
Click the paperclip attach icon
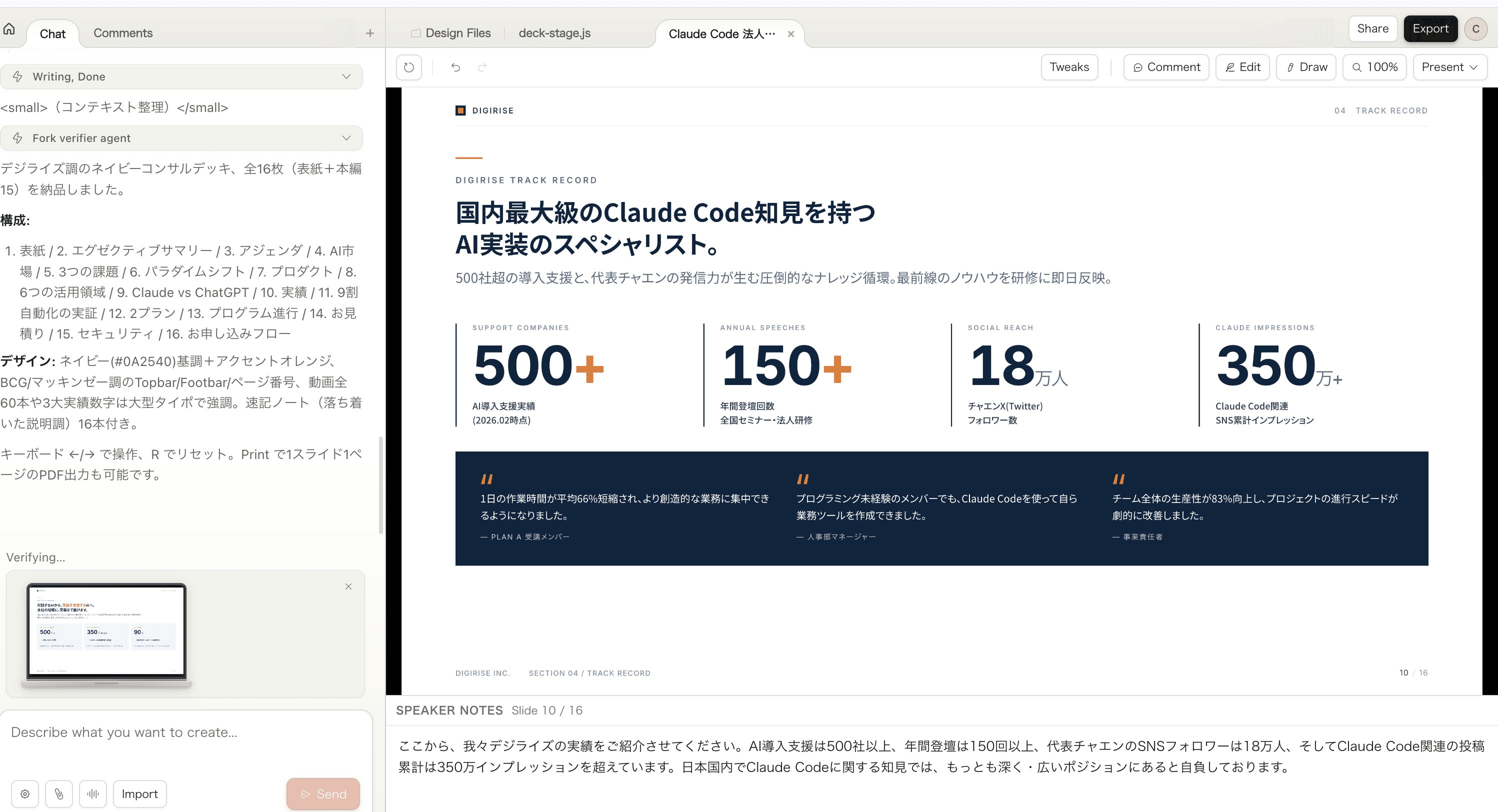click(58, 794)
